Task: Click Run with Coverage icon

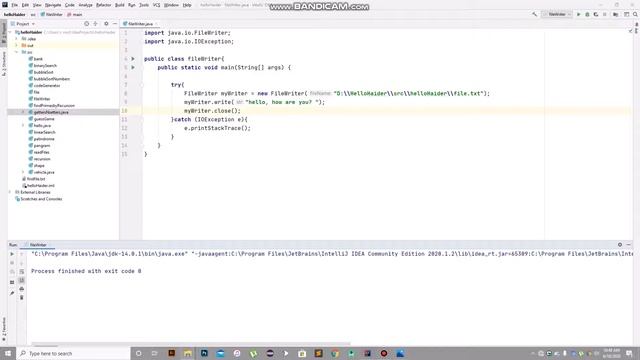Action: tap(596, 14)
